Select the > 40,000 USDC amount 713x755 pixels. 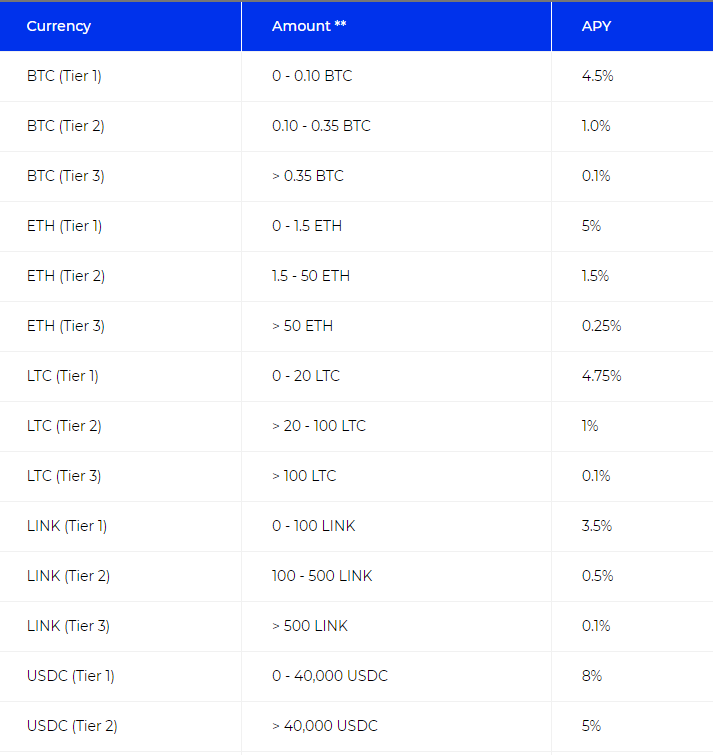coord(325,727)
